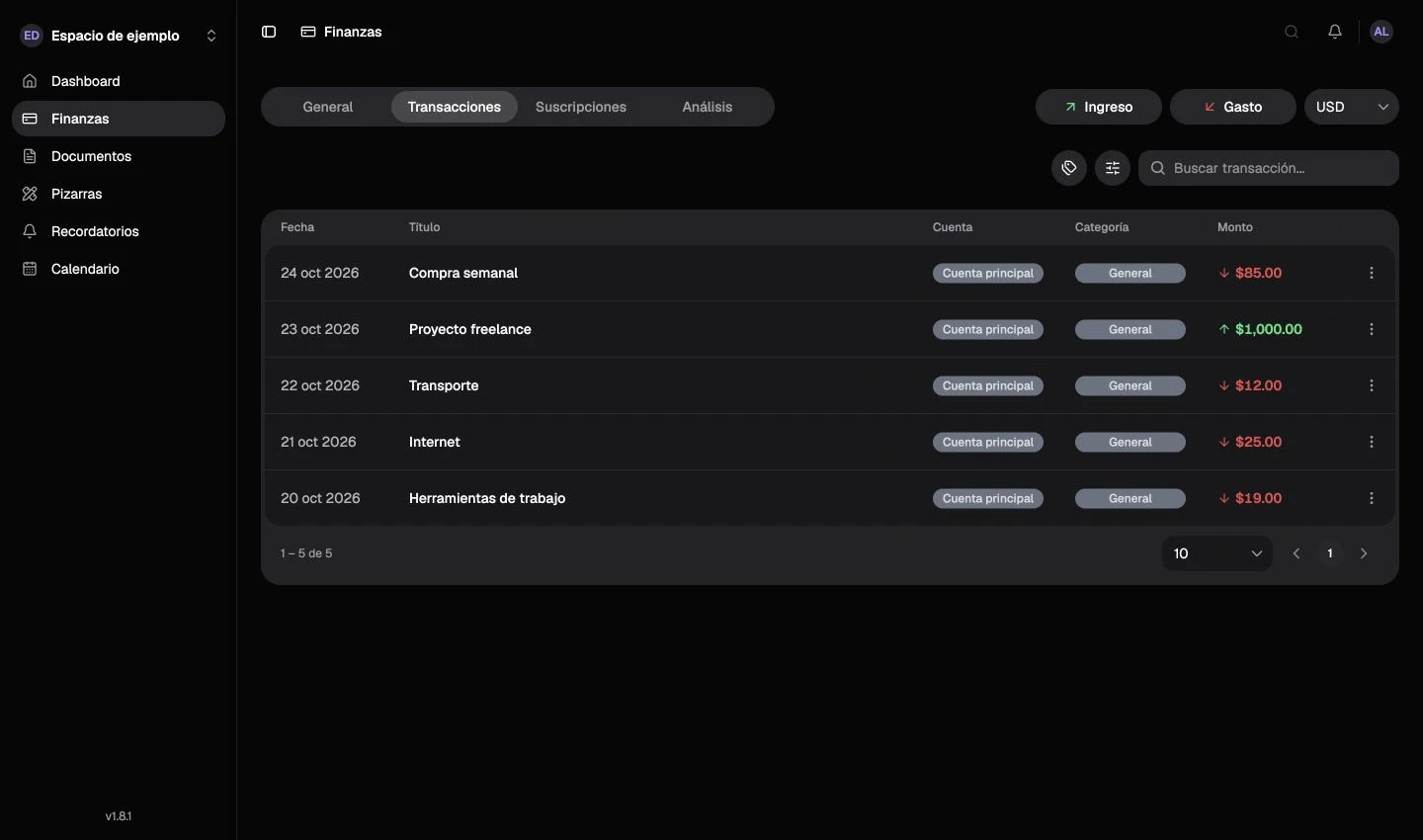1423x840 pixels.
Task: Sort by the Monto column header
Action: pos(1235,227)
